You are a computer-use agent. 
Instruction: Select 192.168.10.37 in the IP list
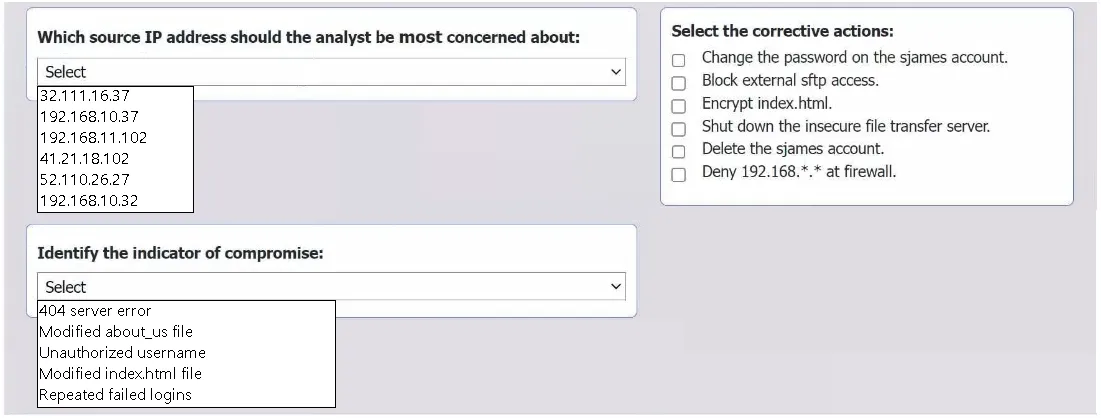[x=115, y=117]
